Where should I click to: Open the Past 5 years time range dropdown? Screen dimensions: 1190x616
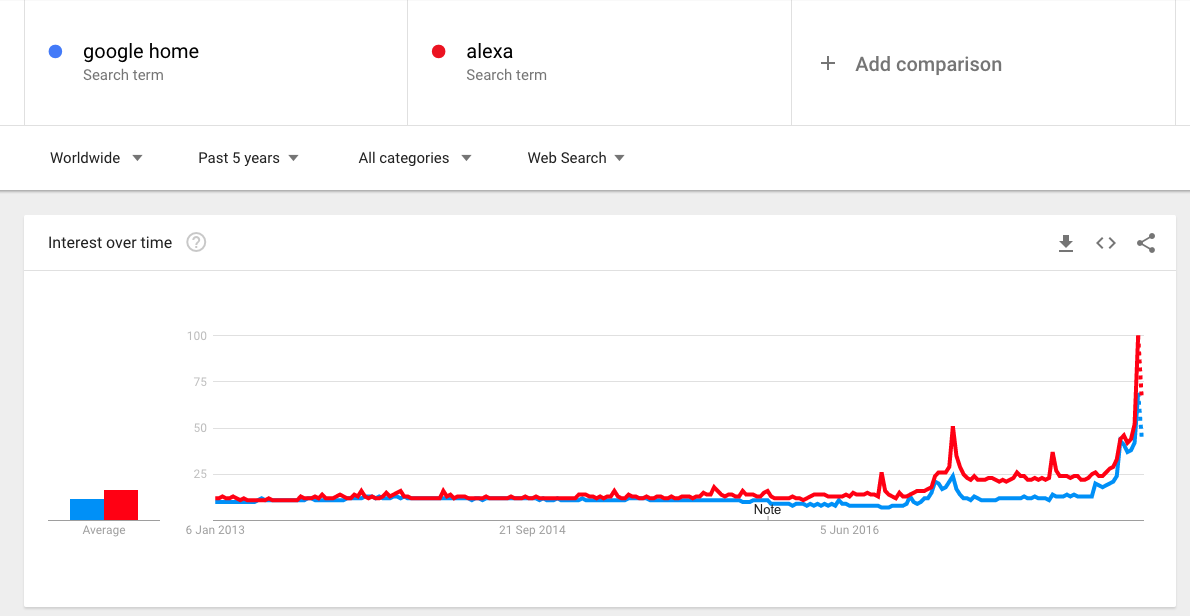pyautogui.click(x=241, y=157)
